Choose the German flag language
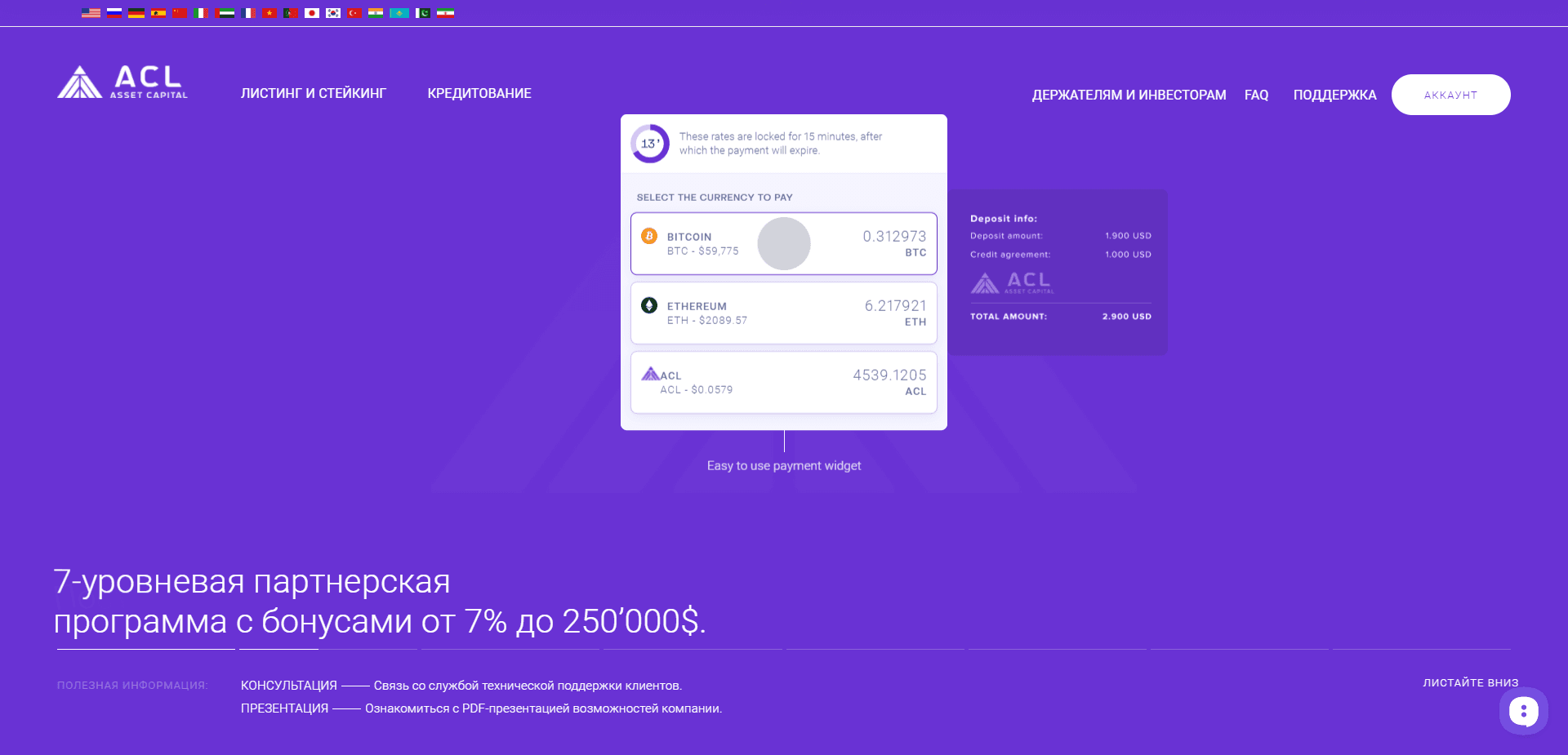 [x=136, y=13]
